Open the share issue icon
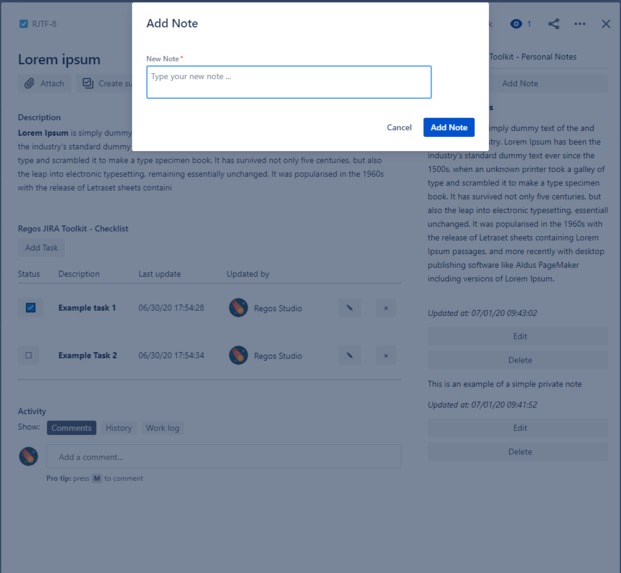The image size is (621, 573). pos(554,24)
